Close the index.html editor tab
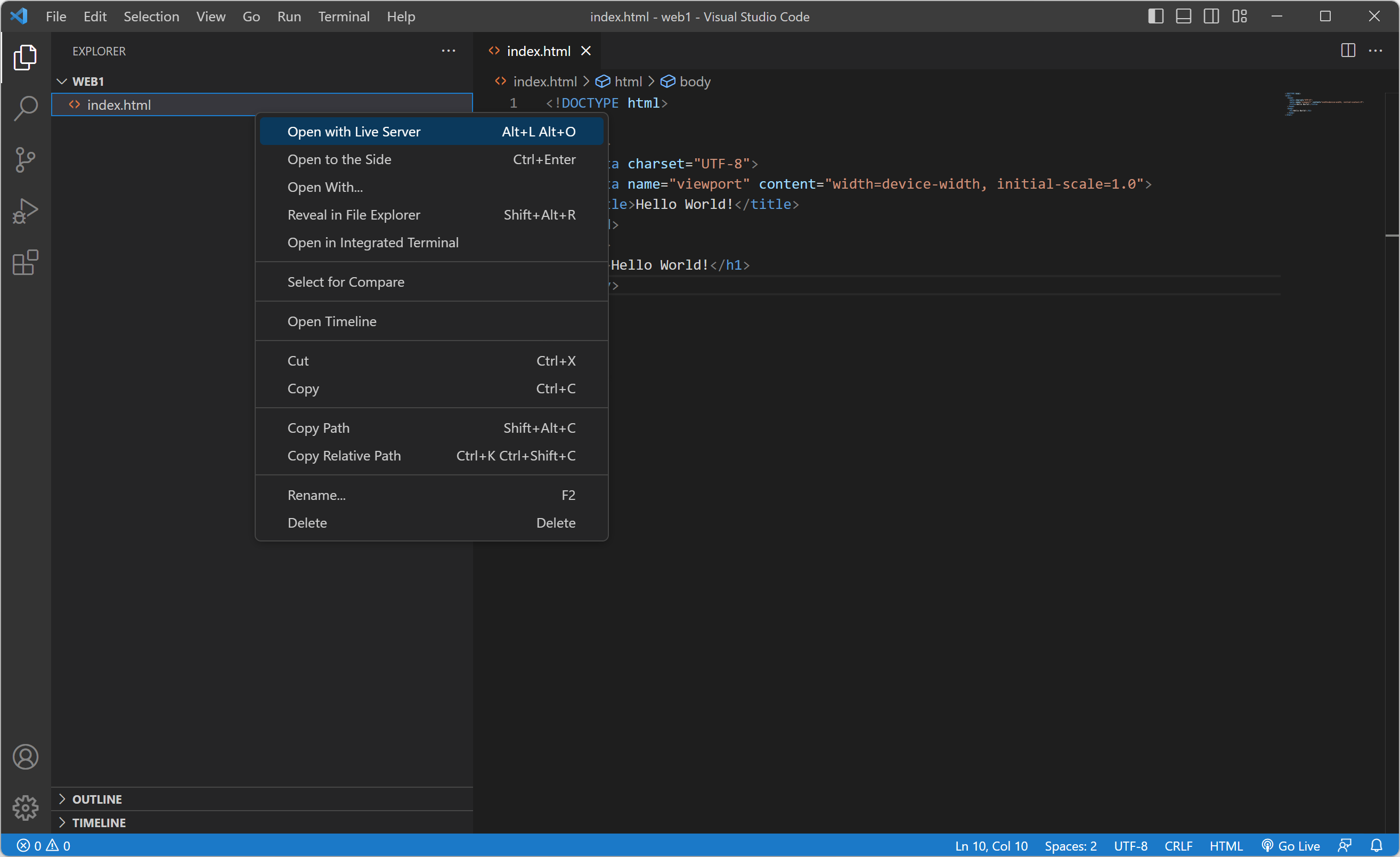Screen dimensions: 1400x857 point(586,51)
